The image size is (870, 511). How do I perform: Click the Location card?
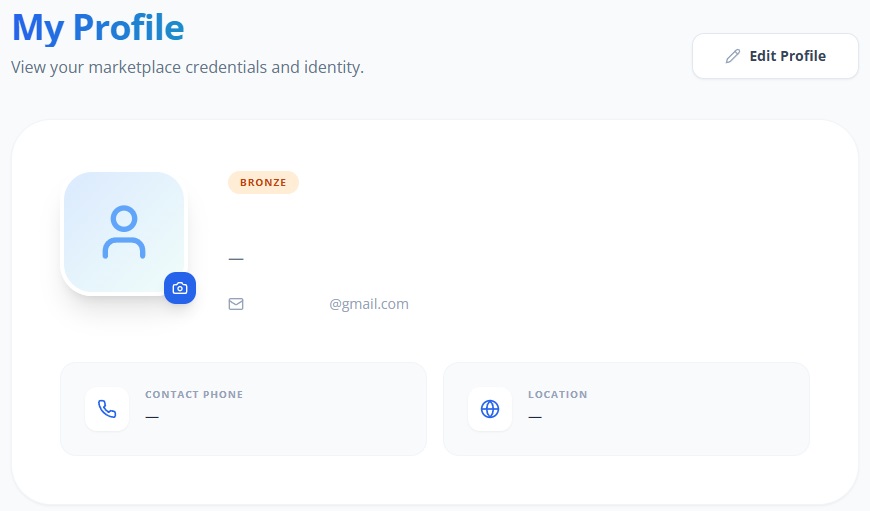coord(626,409)
